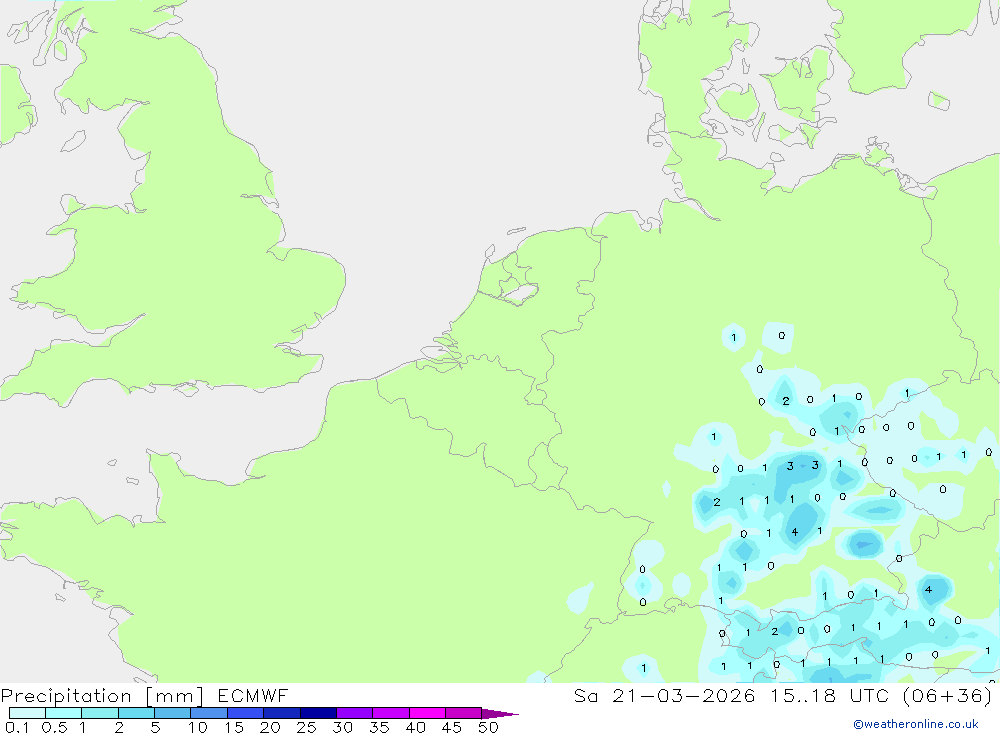The height and width of the screenshot is (733, 1000).
Task: Click the 35–40 mm violet legend swatch
Action: (x=391, y=713)
